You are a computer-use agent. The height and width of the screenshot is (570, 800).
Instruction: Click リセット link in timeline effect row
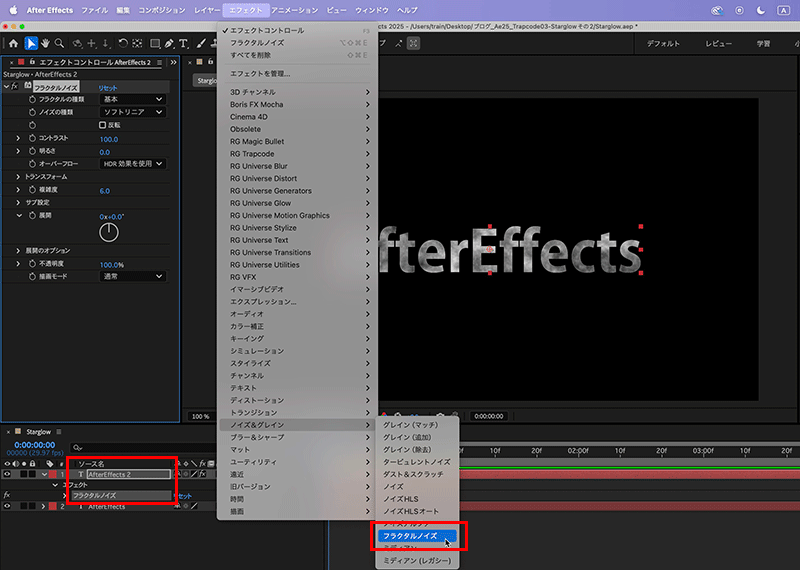click(x=183, y=495)
